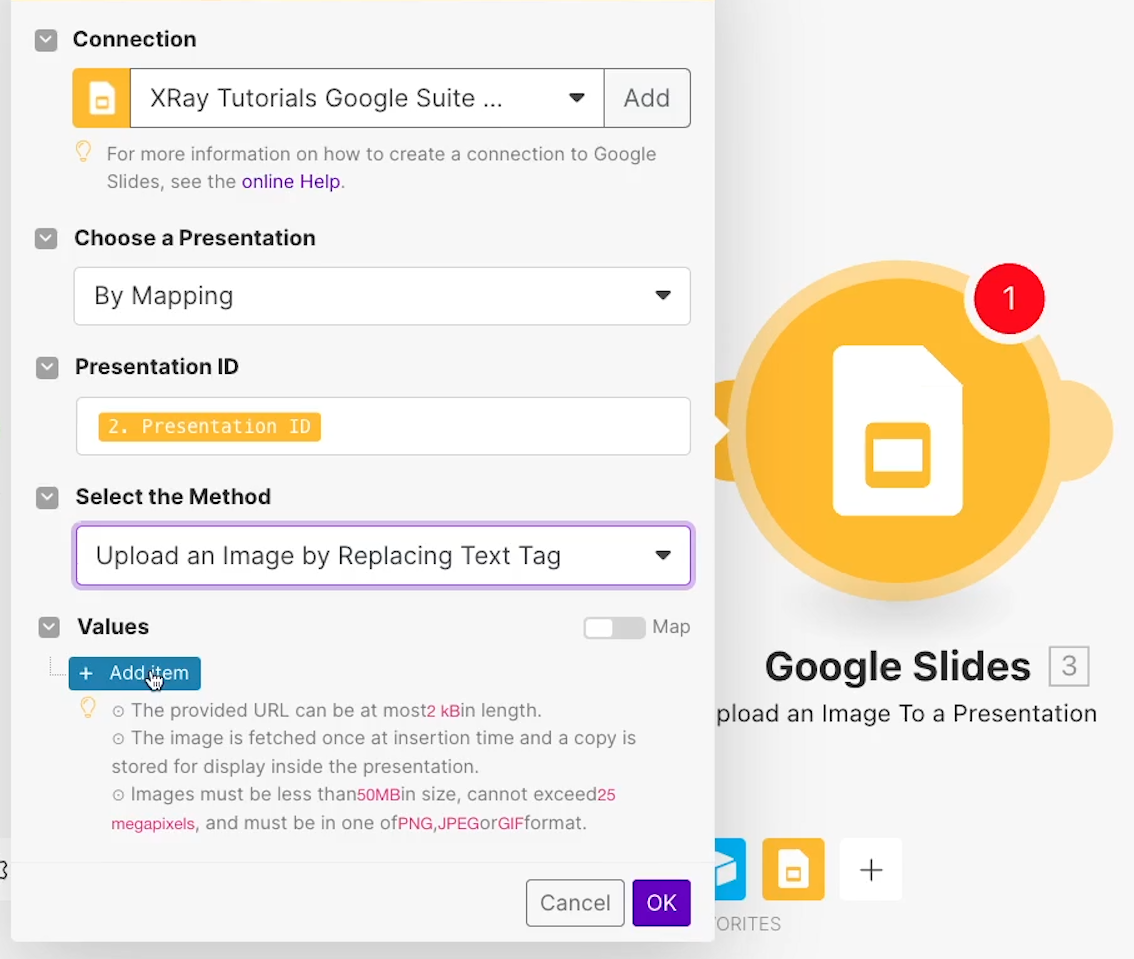The height and width of the screenshot is (959, 1134).
Task: Click Cancel to discard changes
Action: 575,903
